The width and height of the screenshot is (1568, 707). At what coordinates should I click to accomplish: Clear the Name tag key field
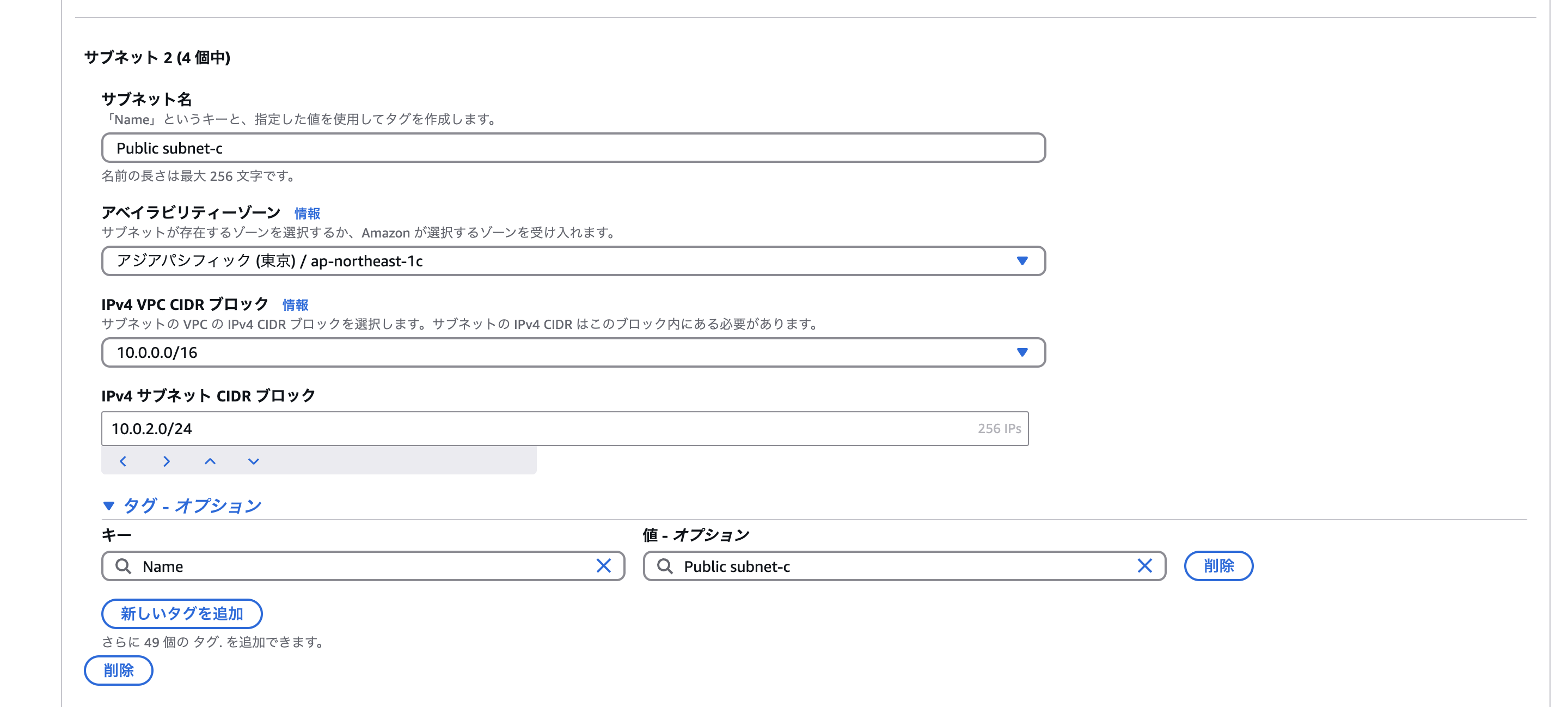pos(603,566)
